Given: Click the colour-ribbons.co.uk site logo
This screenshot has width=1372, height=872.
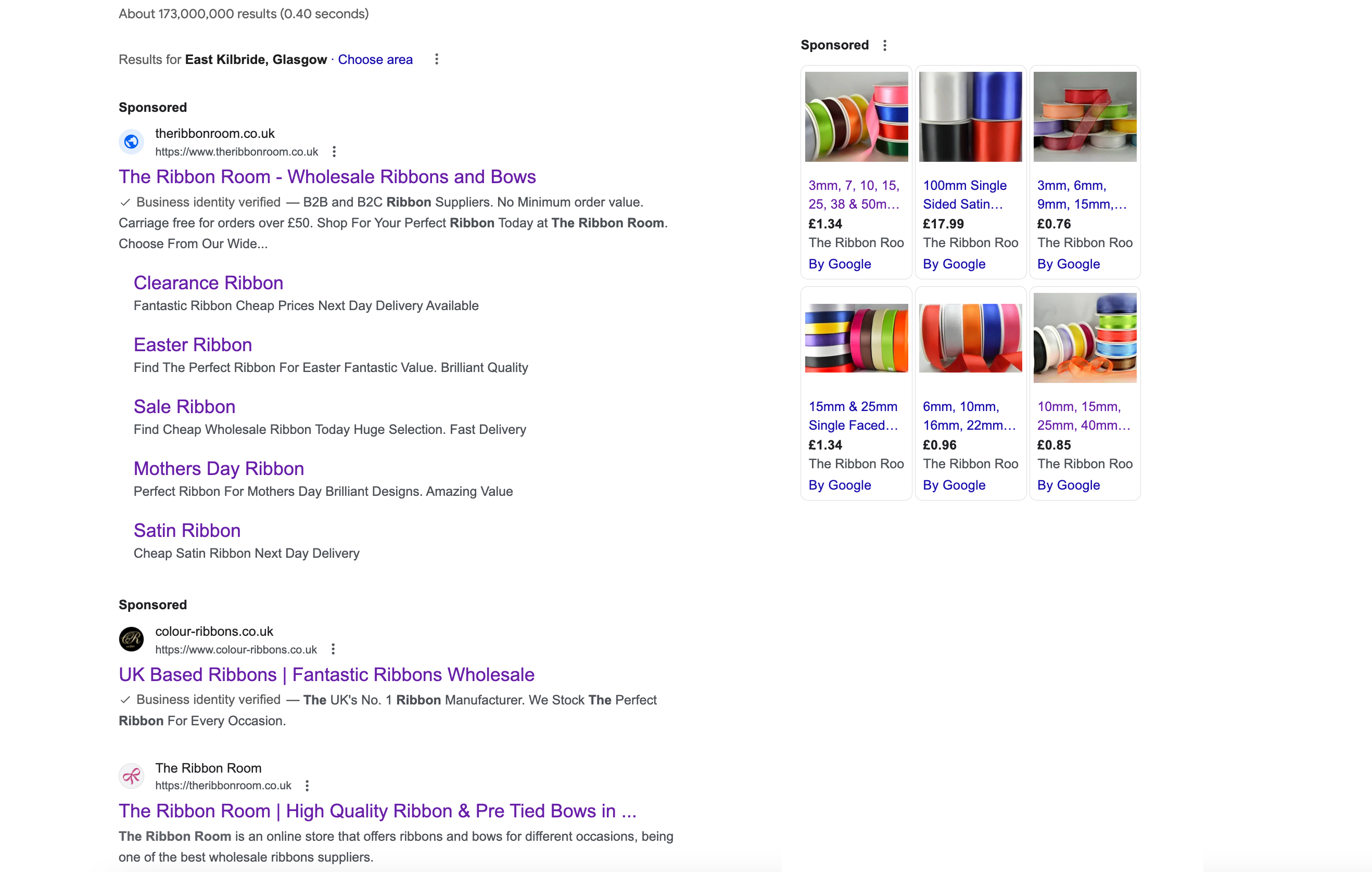Looking at the screenshot, I should pyautogui.click(x=131, y=639).
